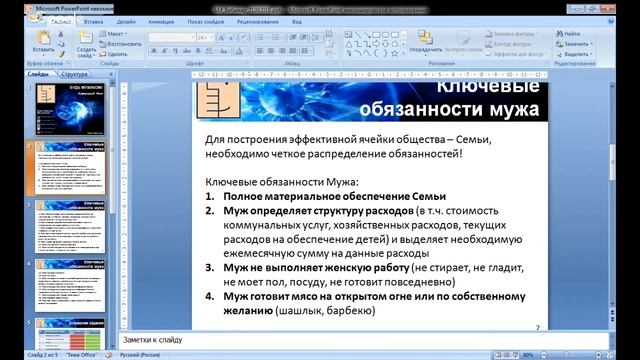The height and width of the screenshot is (360, 640).
Task: Open the Рецензирование (Review) ribbon tab
Action: [258, 22]
